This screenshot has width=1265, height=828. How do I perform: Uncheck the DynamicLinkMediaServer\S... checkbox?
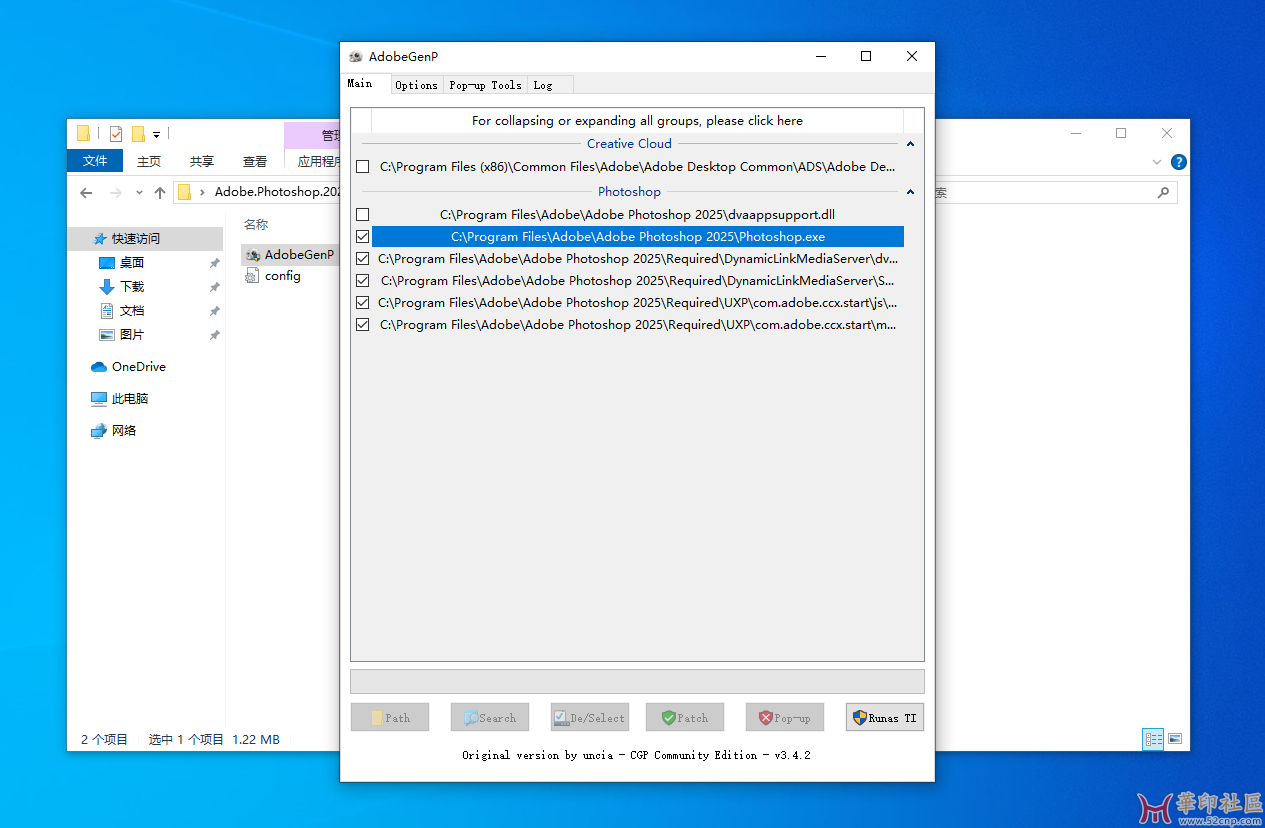coord(363,281)
